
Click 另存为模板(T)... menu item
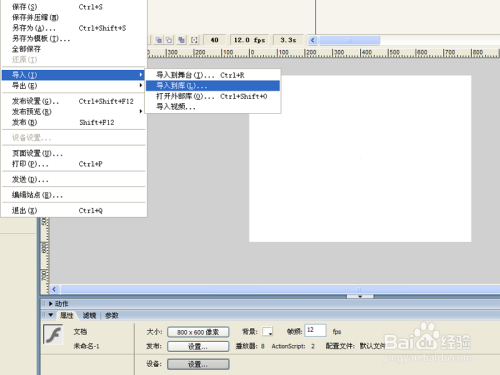(74, 39)
